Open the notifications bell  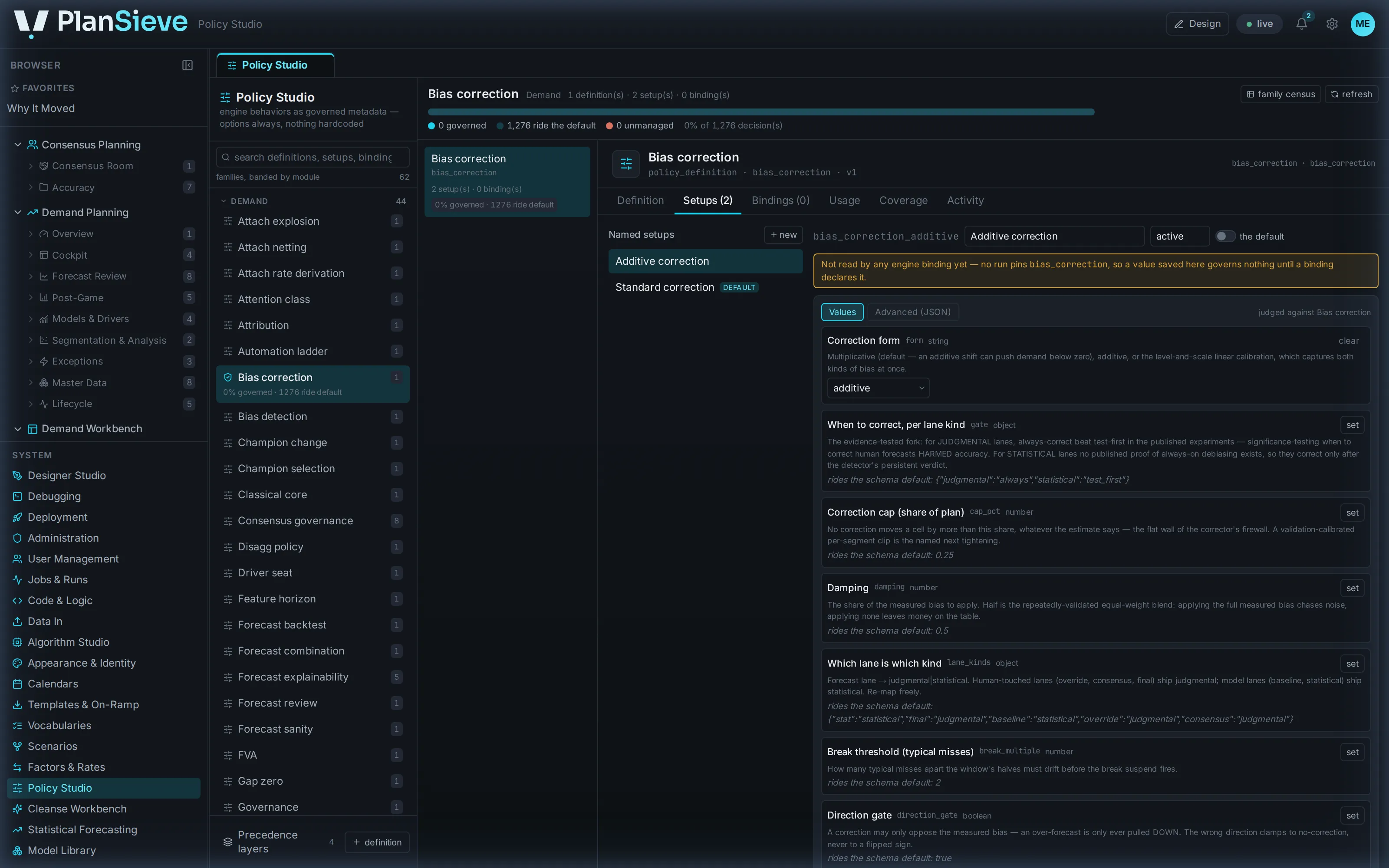tap(1301, 23)
